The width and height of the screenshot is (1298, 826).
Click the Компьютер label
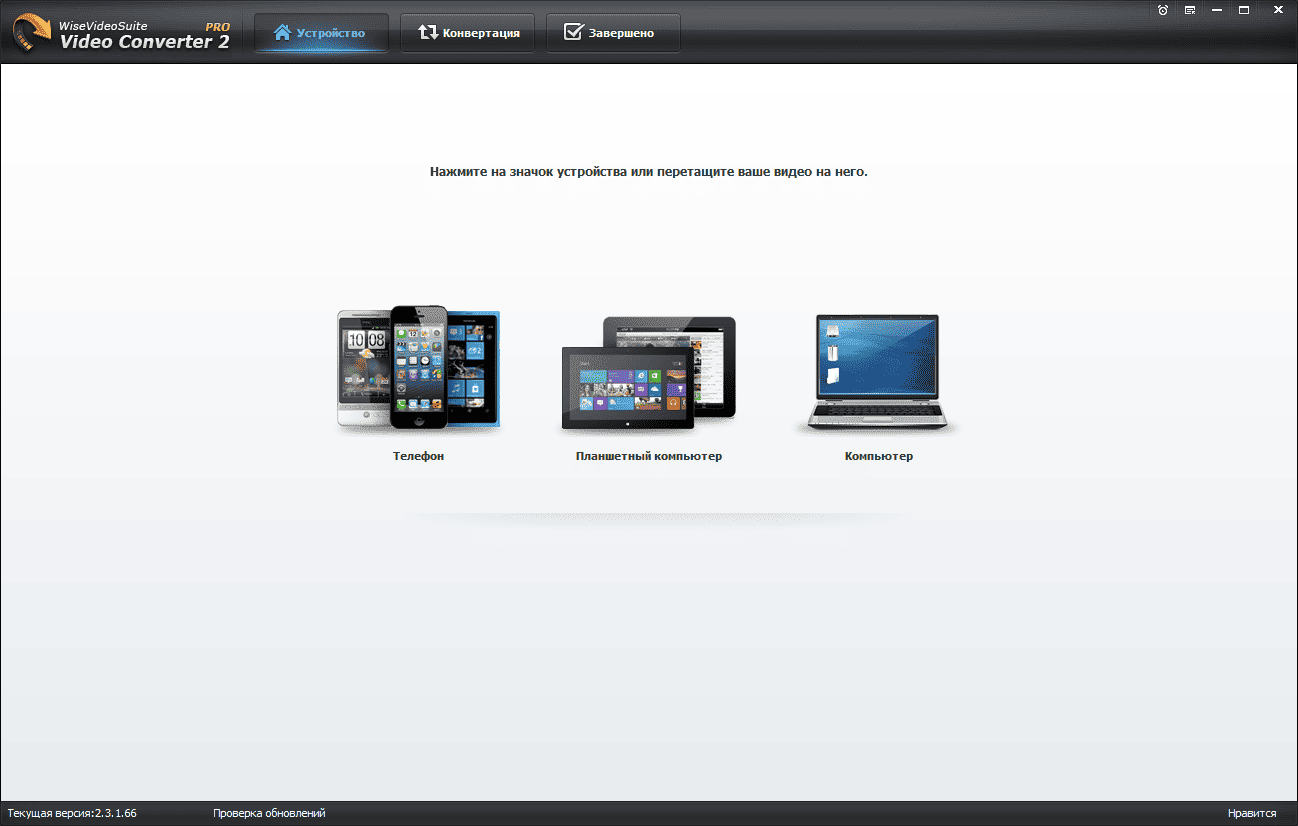coord(878,456)
